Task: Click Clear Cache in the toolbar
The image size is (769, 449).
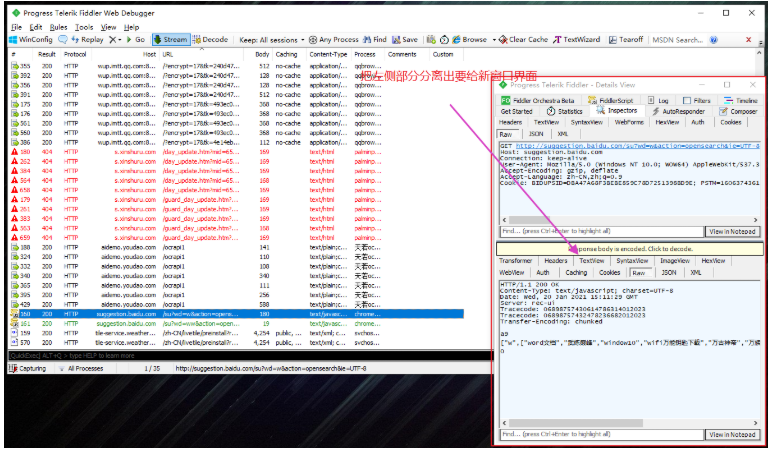Action: (x=523, y=40)
